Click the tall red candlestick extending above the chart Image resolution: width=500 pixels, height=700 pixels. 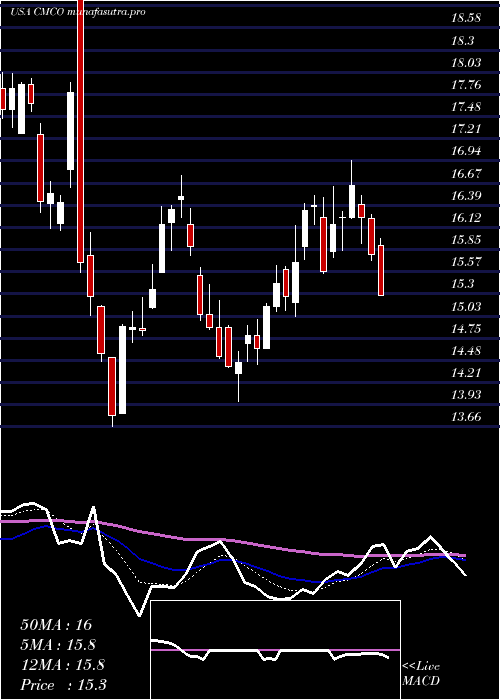(x=80, y=134)
